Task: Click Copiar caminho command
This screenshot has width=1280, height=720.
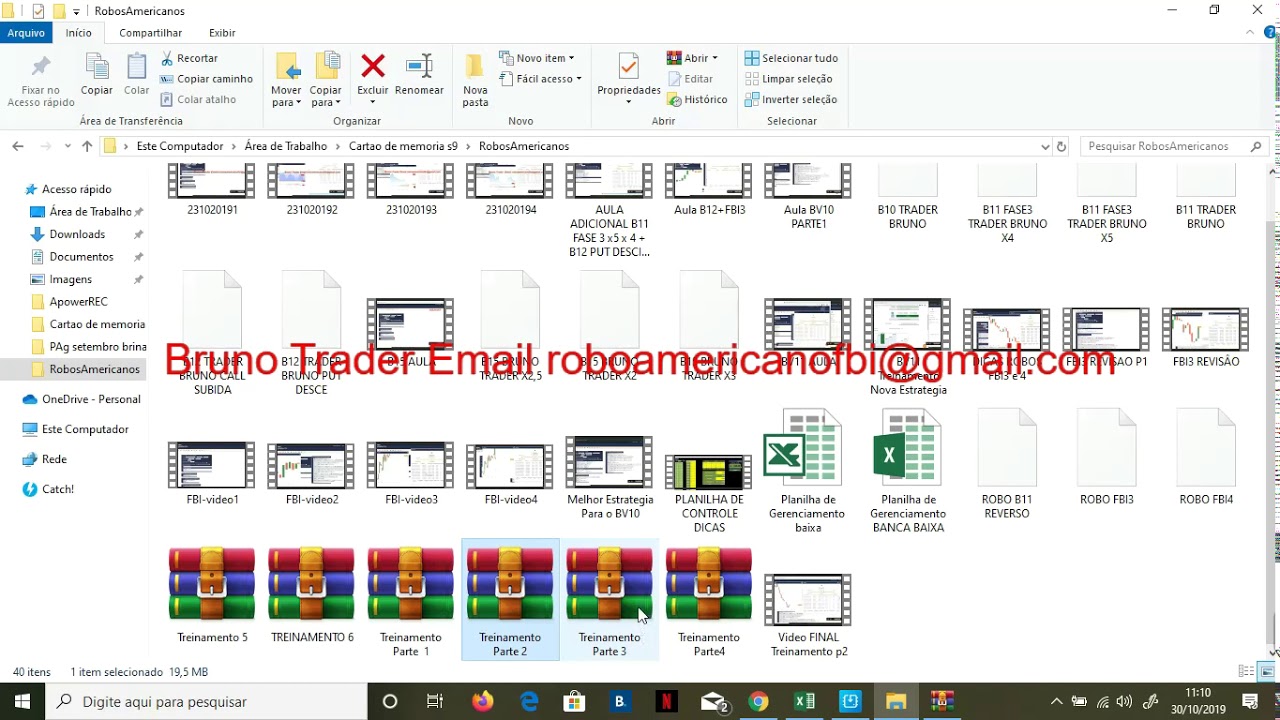Action: [206, 79]
